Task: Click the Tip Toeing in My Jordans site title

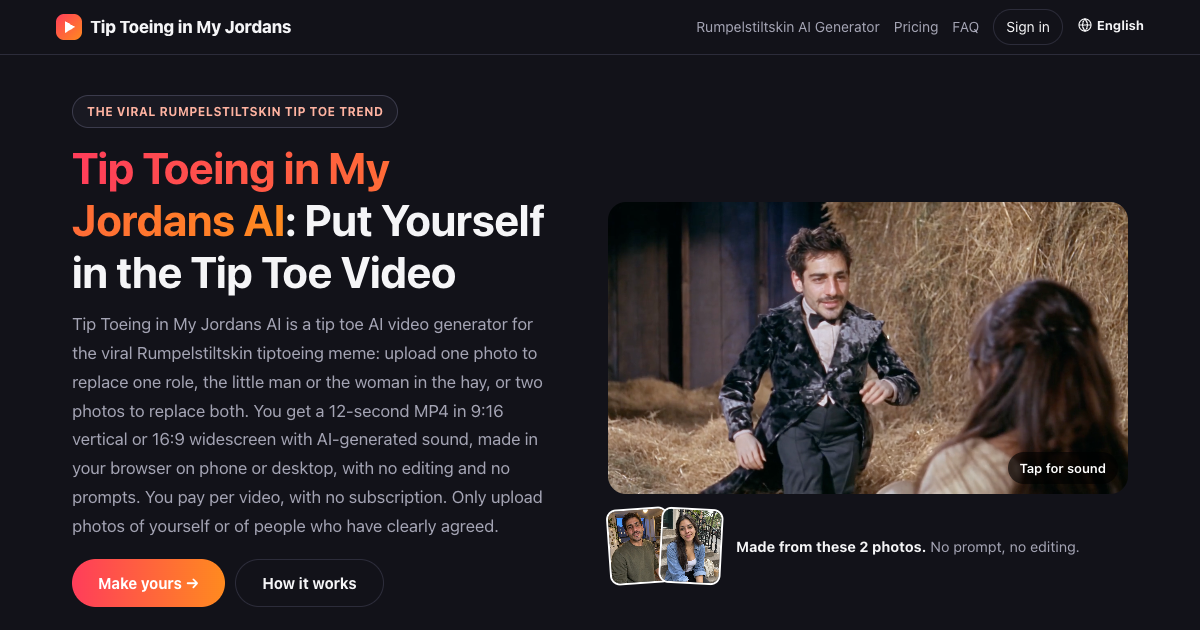Action: 191,27
